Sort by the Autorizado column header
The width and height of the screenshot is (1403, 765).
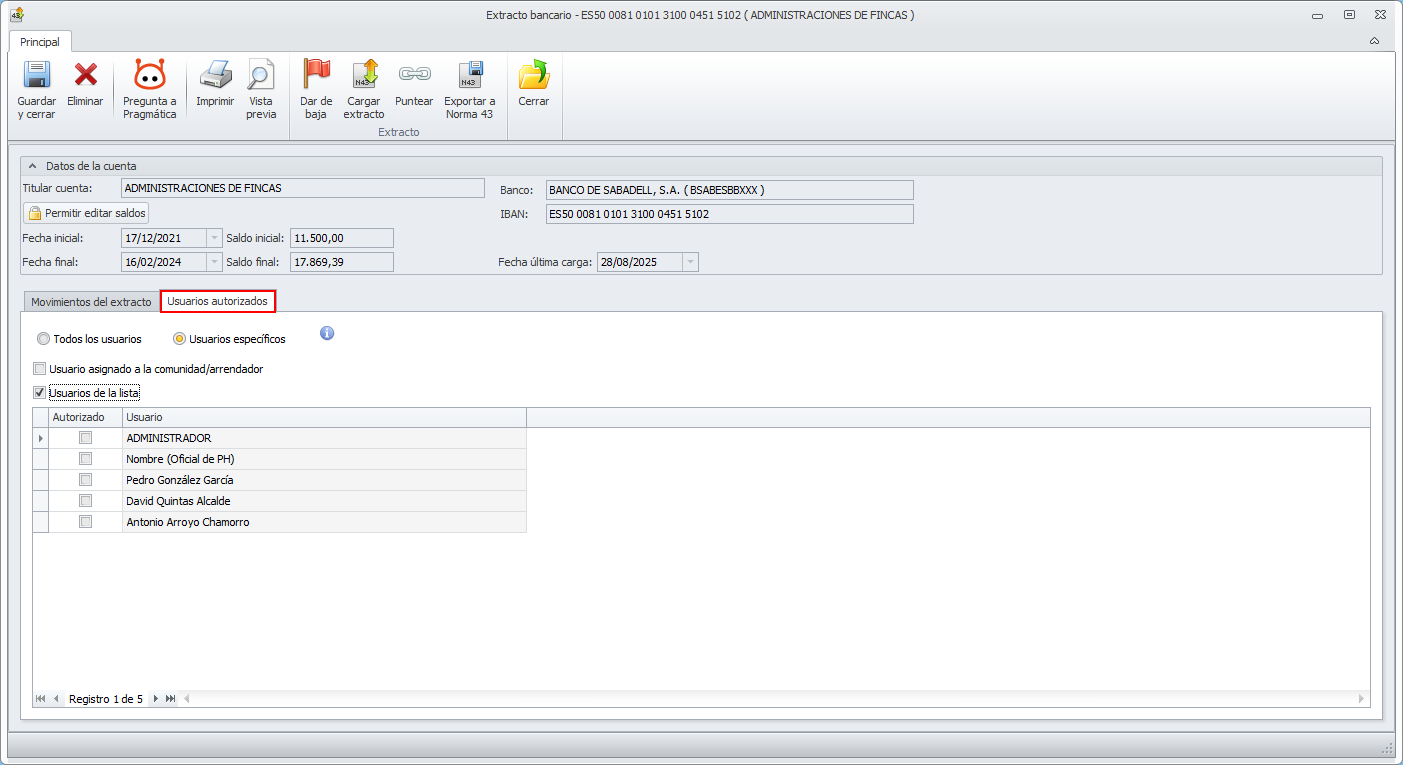pos(86,417)
